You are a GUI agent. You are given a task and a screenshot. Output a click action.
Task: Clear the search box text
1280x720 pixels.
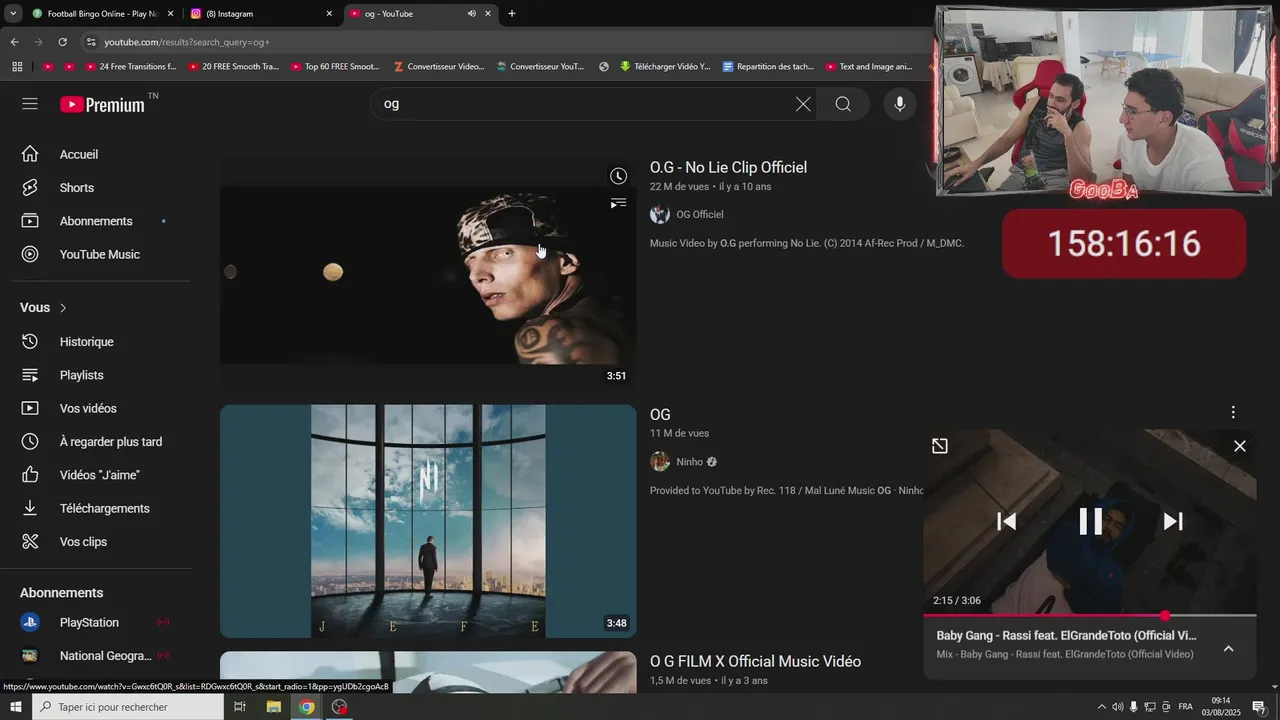803,104
